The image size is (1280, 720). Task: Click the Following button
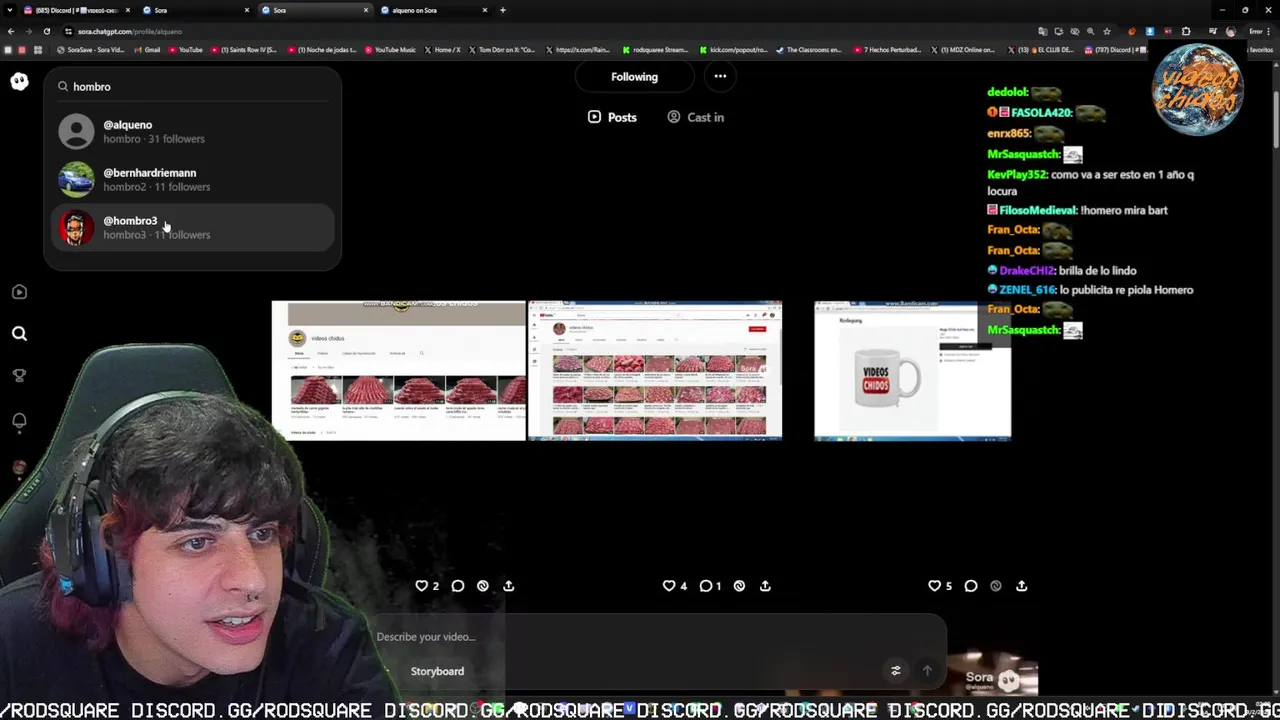click(634, 77)
